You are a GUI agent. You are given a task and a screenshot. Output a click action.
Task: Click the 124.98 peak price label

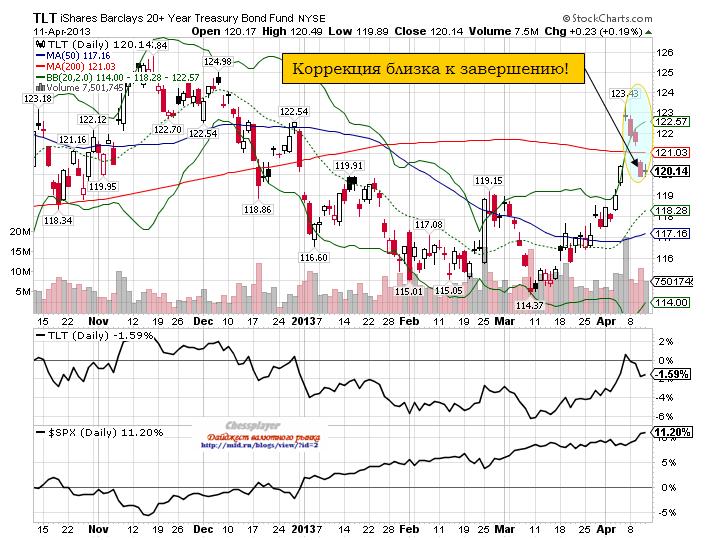217,62
